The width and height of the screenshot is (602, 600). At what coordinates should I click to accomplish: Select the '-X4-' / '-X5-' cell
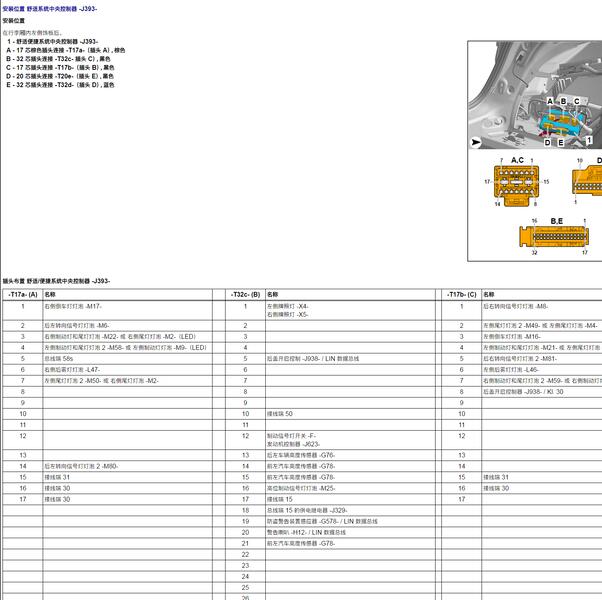[351, 310]
